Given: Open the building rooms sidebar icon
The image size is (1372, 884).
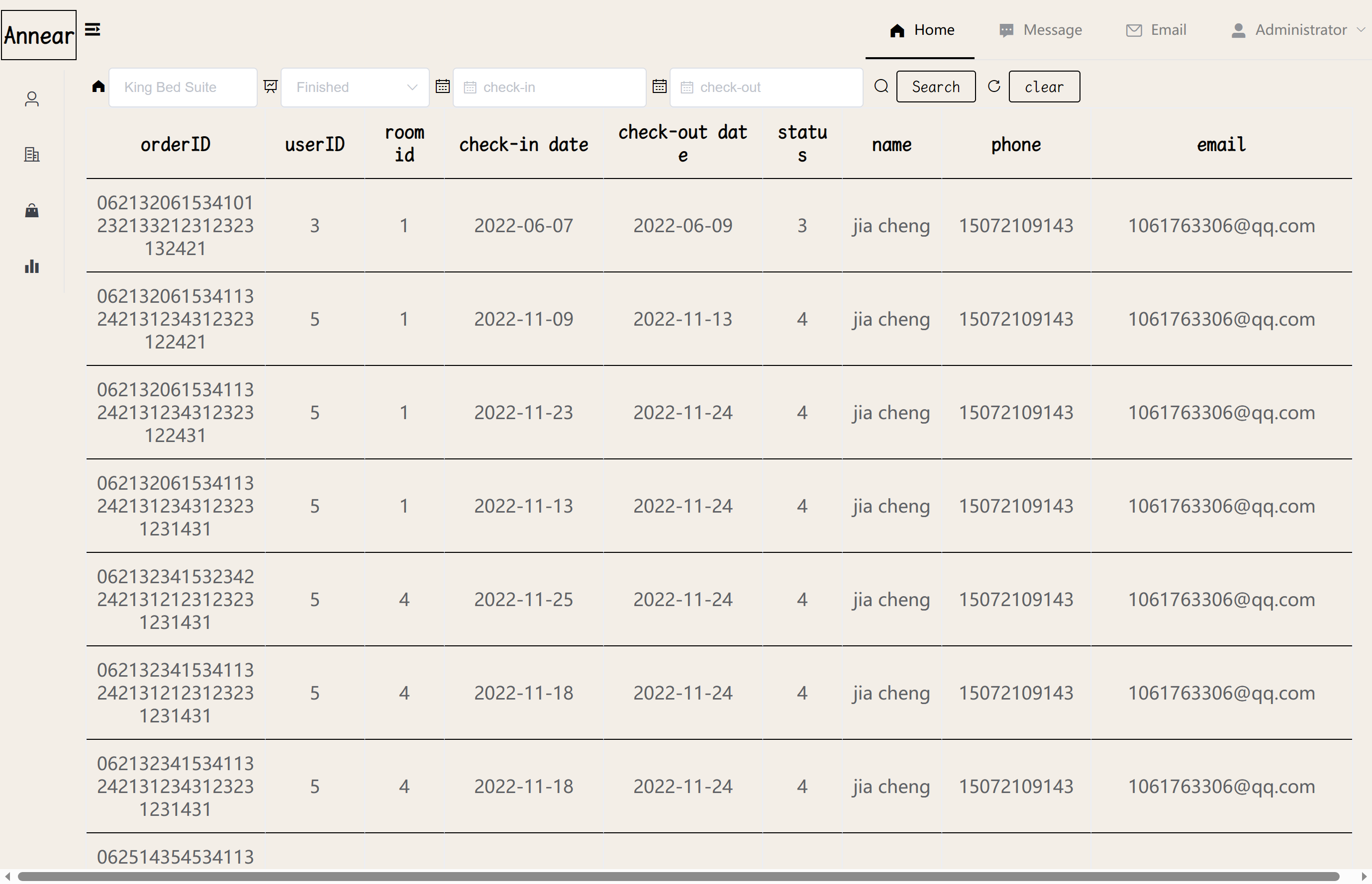Looking at the screenshot, I should pos(32,155).
